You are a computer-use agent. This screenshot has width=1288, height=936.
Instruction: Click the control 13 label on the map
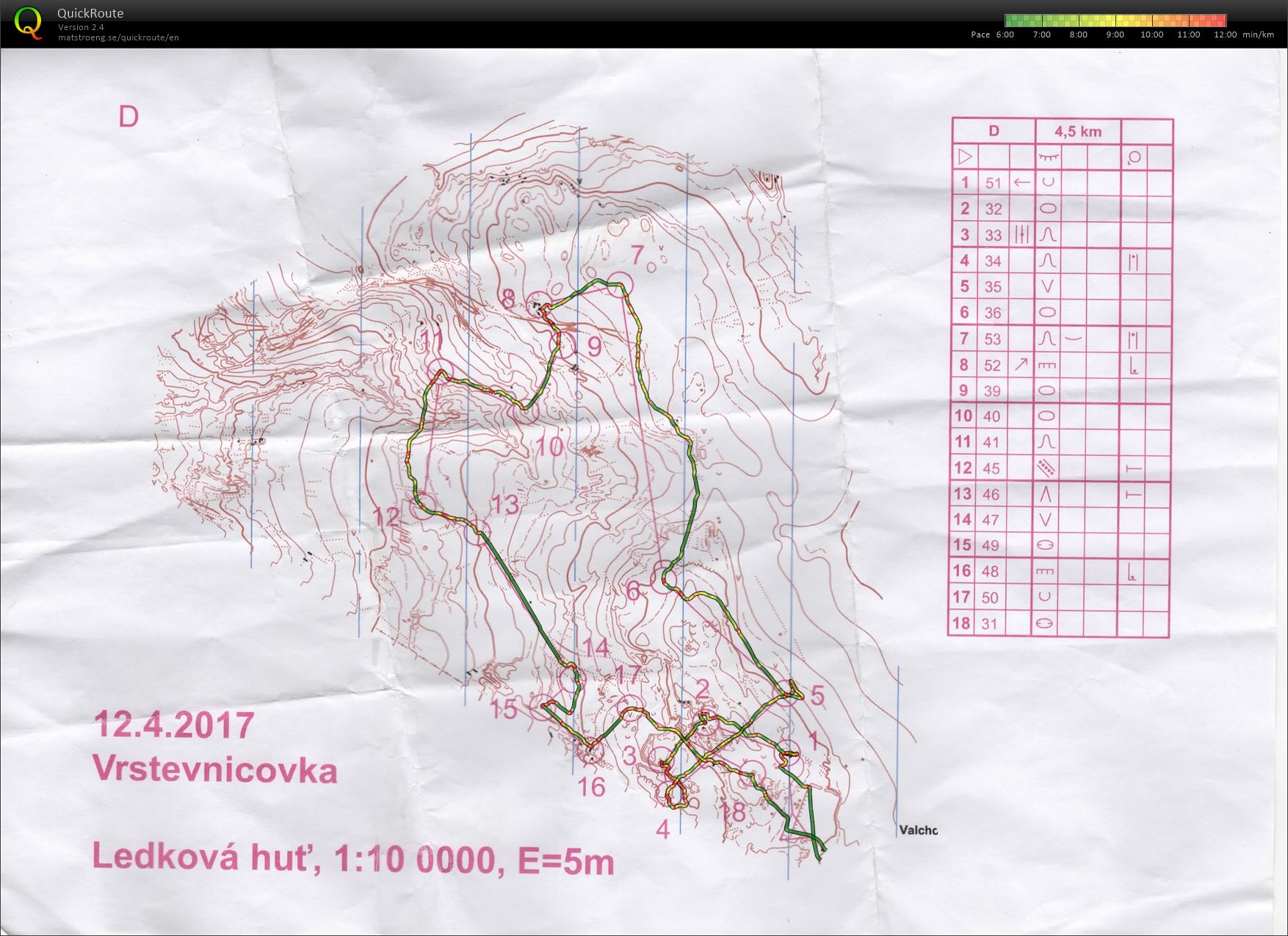(504, 504)
